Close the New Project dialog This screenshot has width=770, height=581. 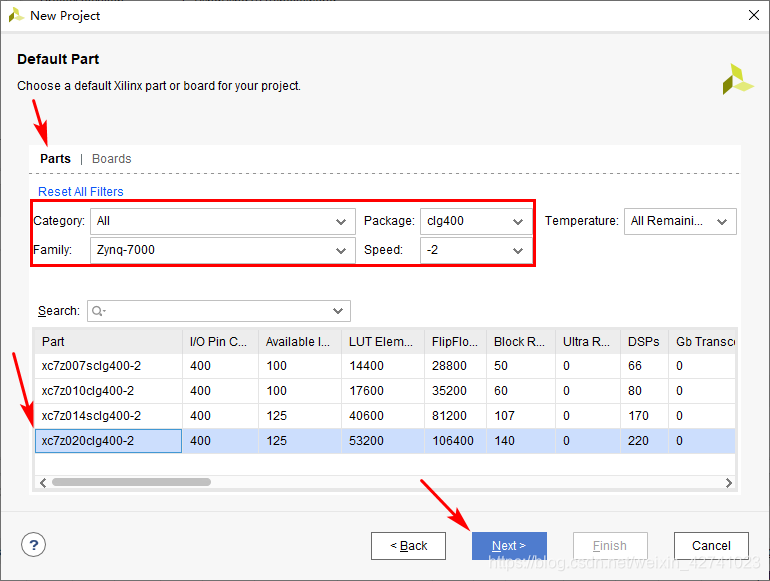[x=754, y=15]
